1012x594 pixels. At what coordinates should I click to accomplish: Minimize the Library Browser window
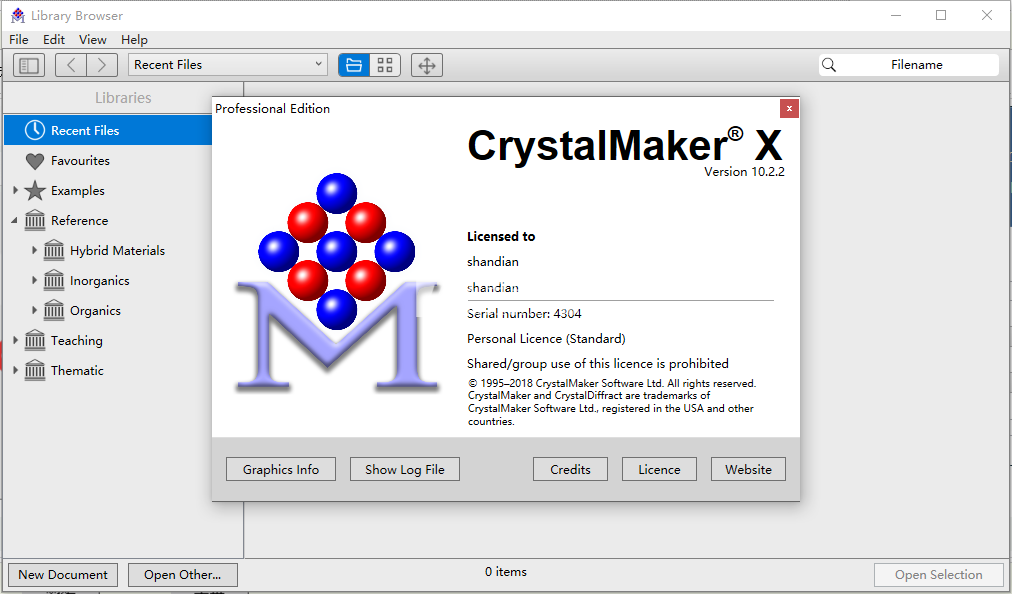(896, 15)
